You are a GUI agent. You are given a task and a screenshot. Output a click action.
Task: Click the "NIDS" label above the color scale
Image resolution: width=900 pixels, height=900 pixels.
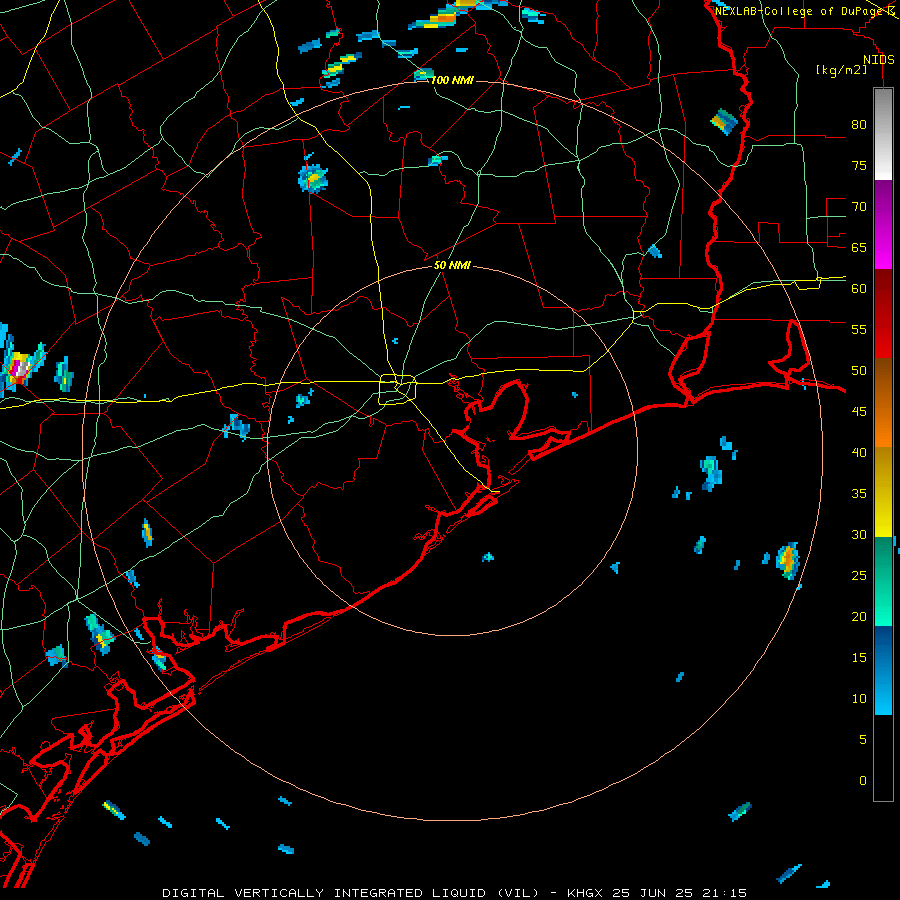tap(878, 60)
